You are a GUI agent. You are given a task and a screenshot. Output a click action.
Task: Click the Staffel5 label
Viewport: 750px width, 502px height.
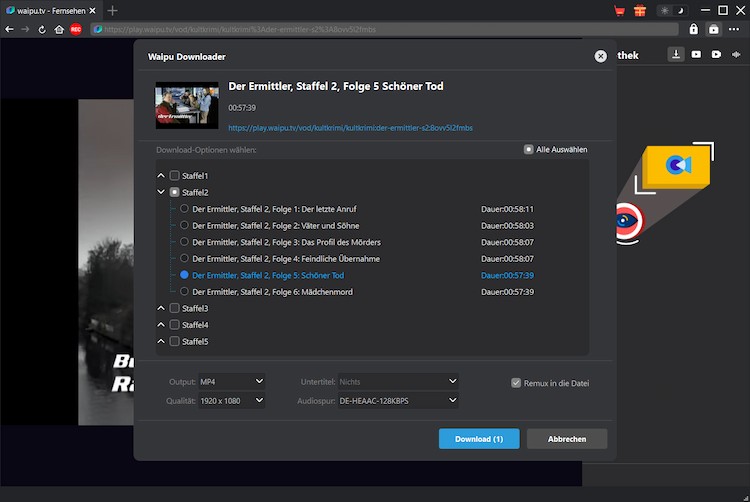195,342
